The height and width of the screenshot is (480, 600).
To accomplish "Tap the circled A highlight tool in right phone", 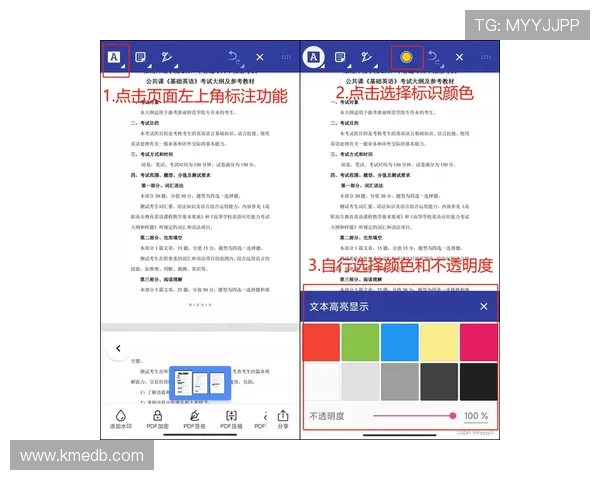I will 313,57.
